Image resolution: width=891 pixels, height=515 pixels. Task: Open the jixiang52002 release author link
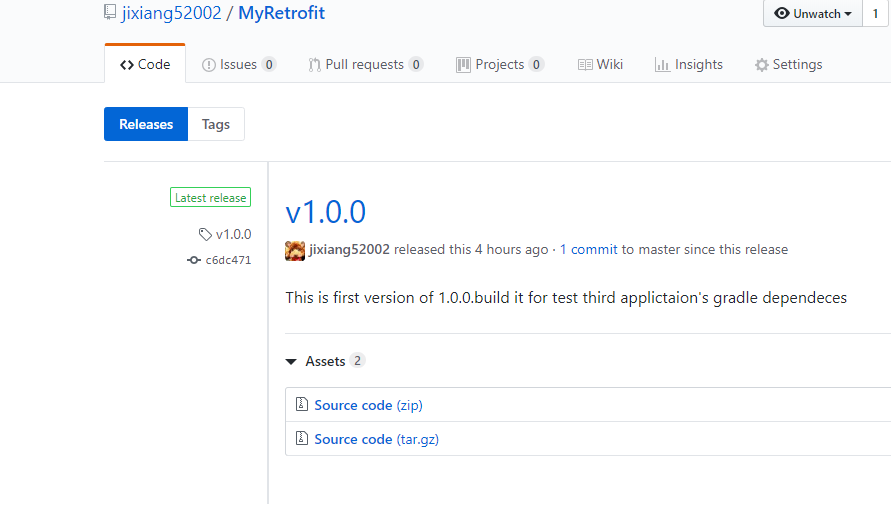pos(349,249)
